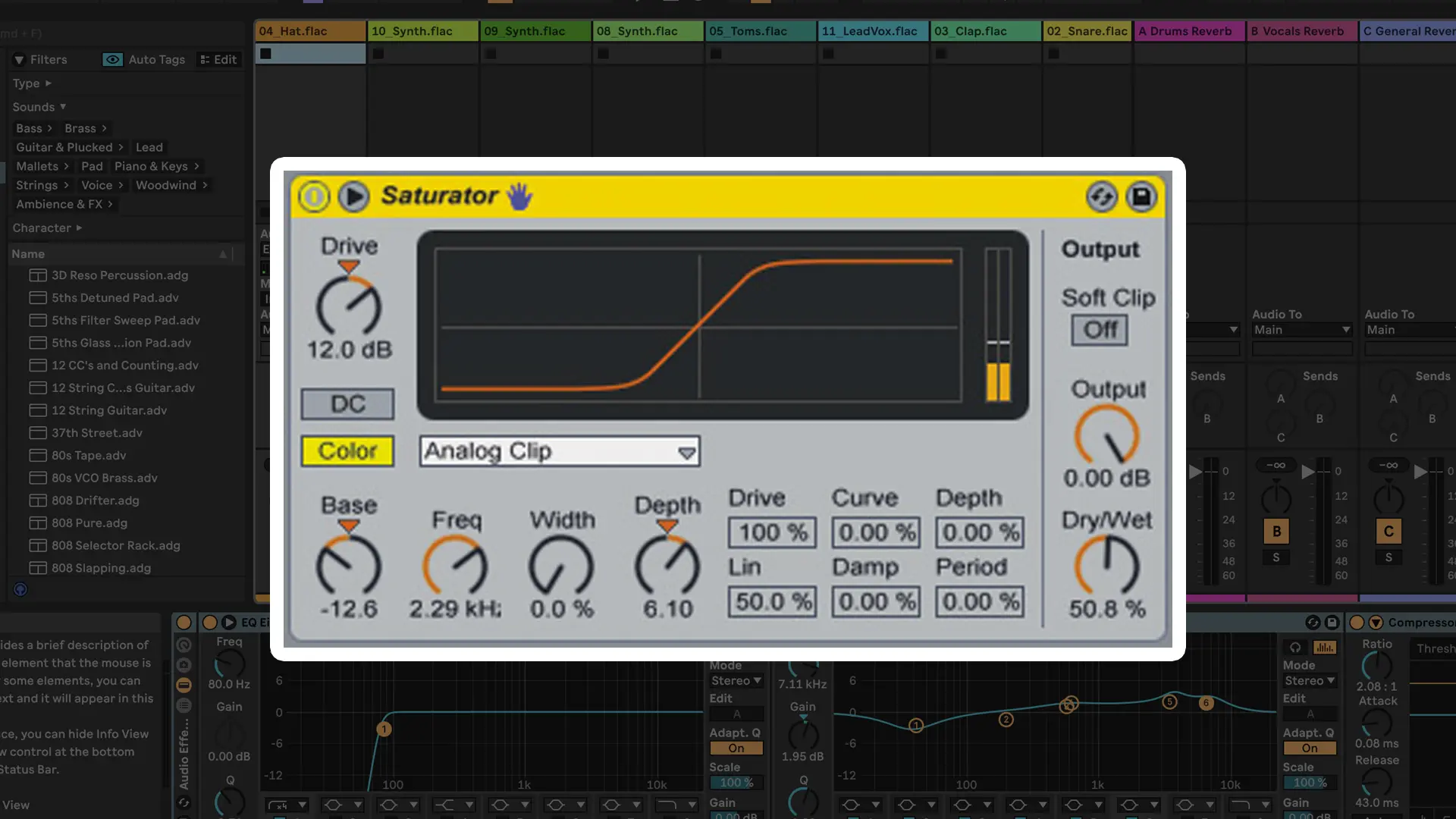This screenshot has height=819, width=1456.
Task: Open the left EQ Mode Stereo dropdown
Action: tap(736, 681)
